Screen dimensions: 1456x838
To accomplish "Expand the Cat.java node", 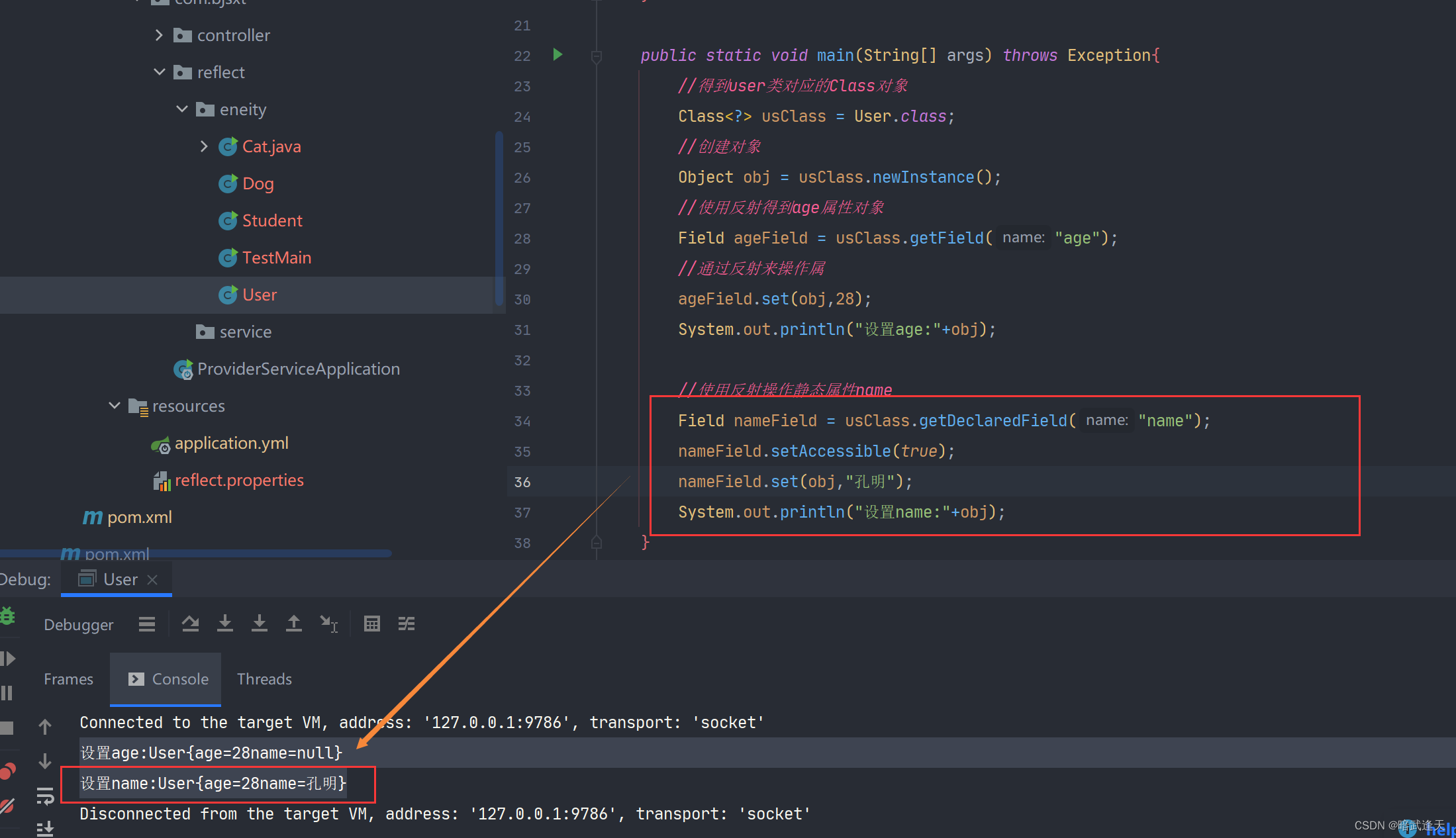I will pyautogui.click(x=204, y=146).
